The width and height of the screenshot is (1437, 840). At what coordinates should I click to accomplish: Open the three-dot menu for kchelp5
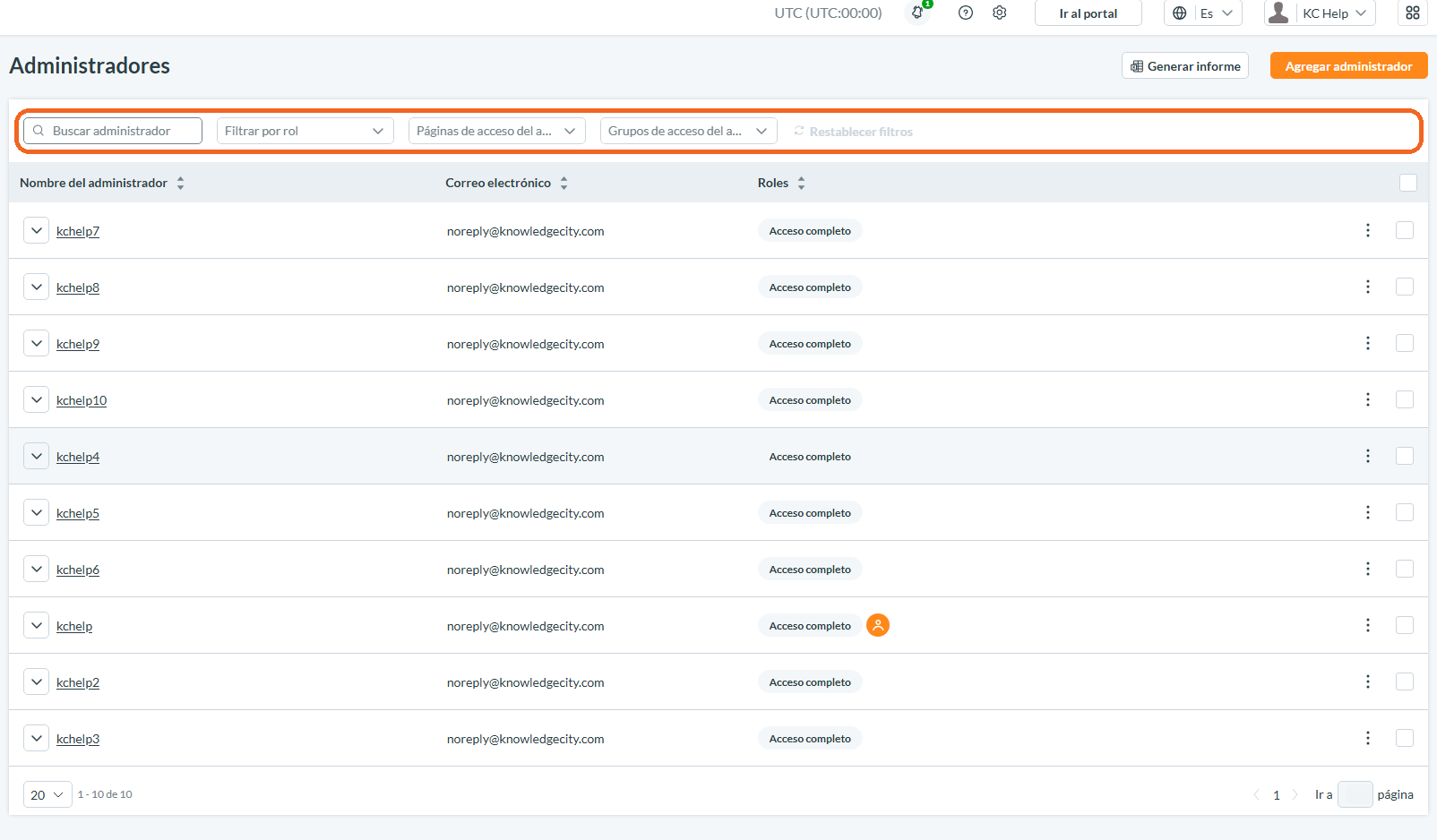click(x=1368, y=512)
